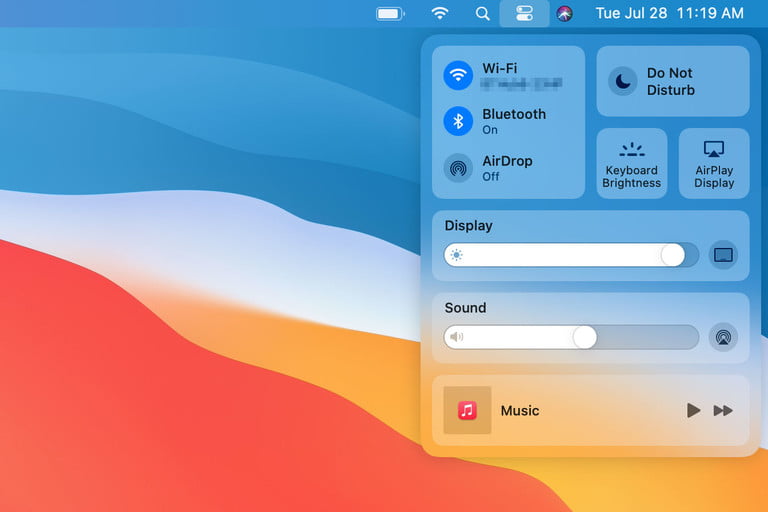Open the battery status menu bar icon
The height and width of the screenshot is (512, 768).
pyautogui.click(x=390, y=14)
